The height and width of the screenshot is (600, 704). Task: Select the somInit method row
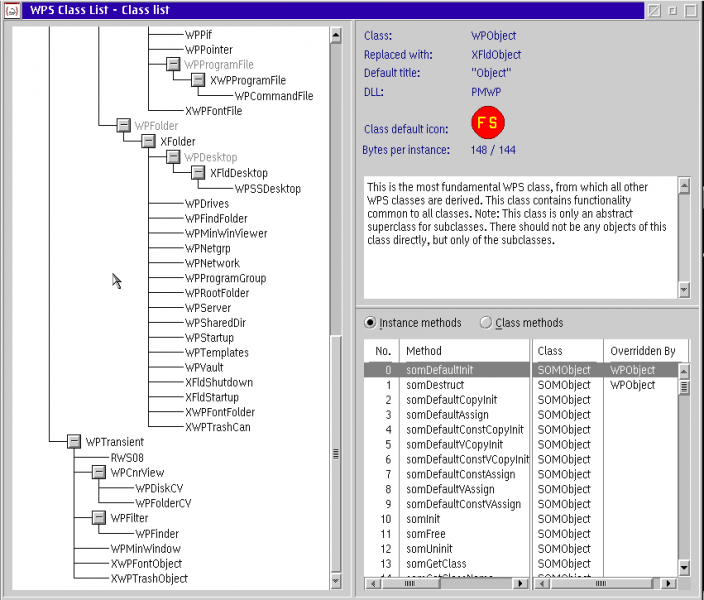[x=521, y=519]
